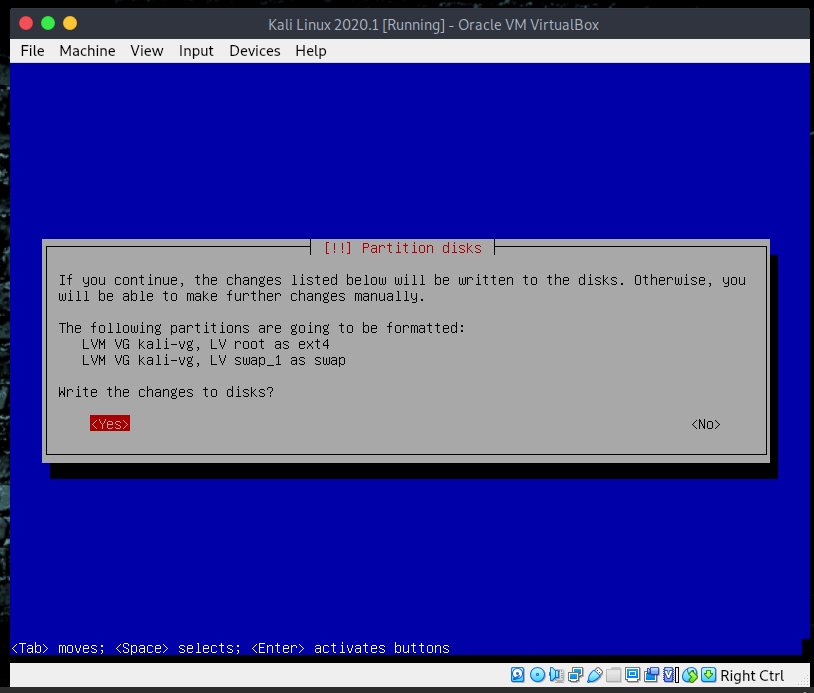
Task: Click the 'Write the changes to disks?' prompt
Action: coord(166,392)
